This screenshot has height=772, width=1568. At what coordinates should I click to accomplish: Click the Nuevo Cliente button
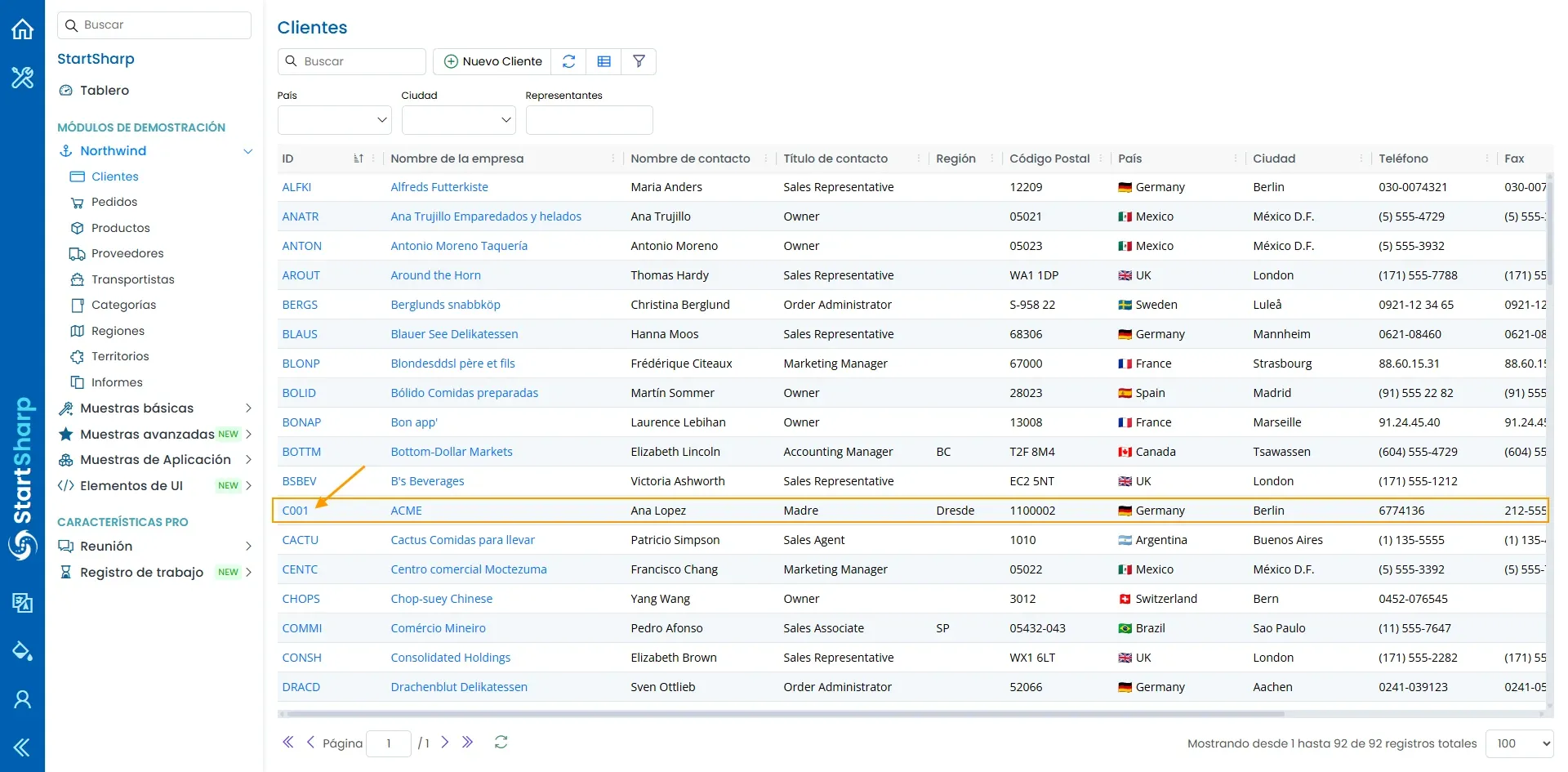492,61
